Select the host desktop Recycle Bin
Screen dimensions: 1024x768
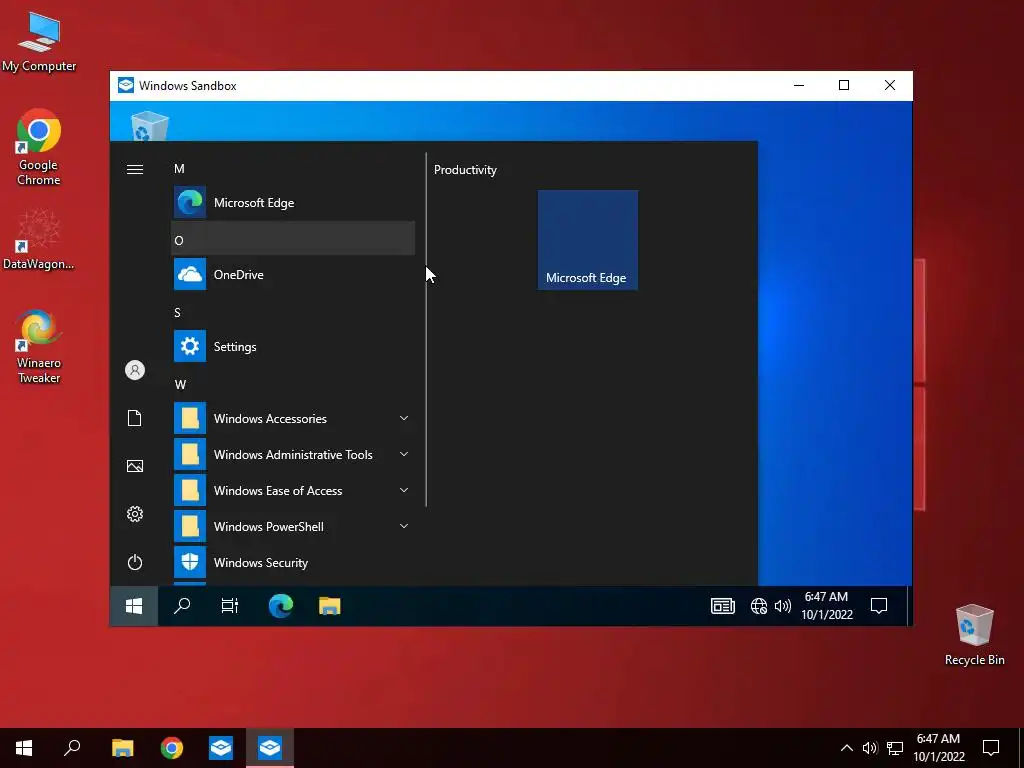click(974, 635)
